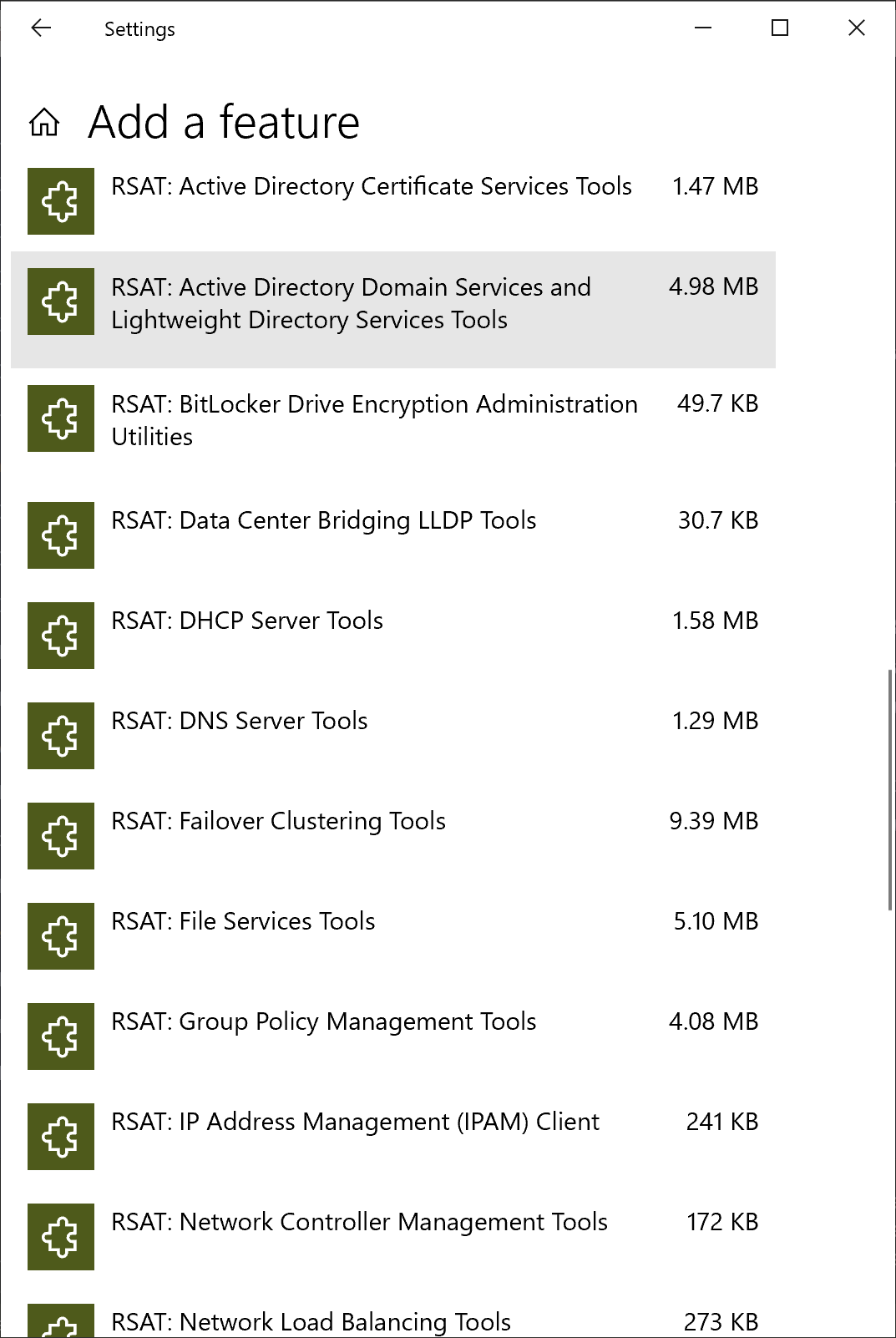Select RSAT: File Services Tools
Image resolution: width=896 pixels, height=1338 pixels.
point(243,921)
